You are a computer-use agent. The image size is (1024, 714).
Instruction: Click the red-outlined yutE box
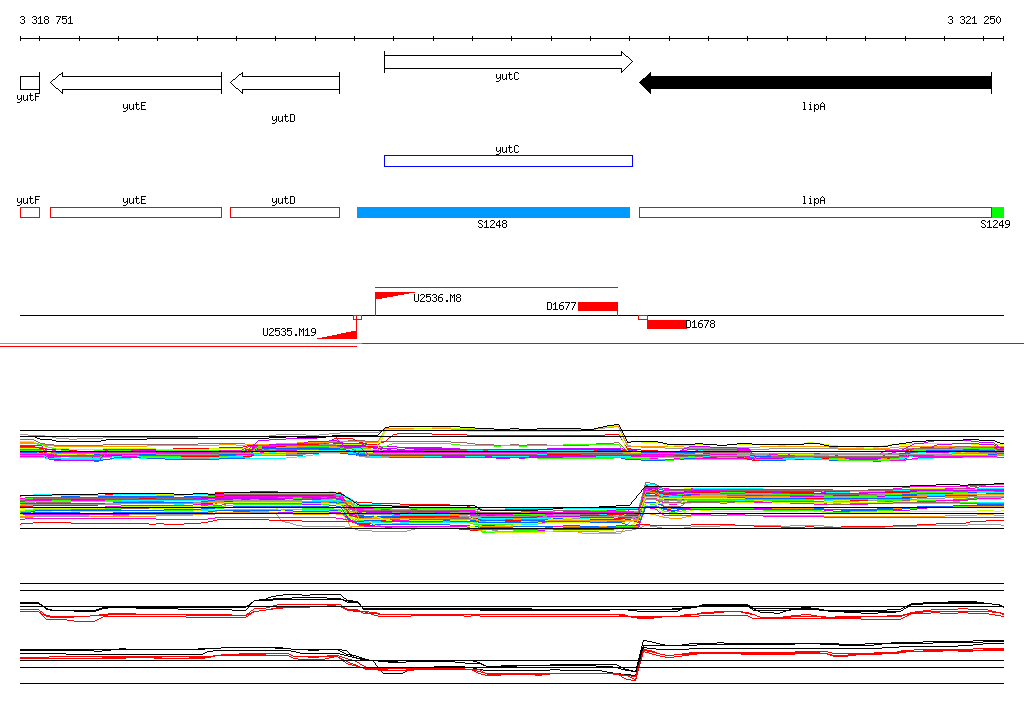[x=136, y=212]
